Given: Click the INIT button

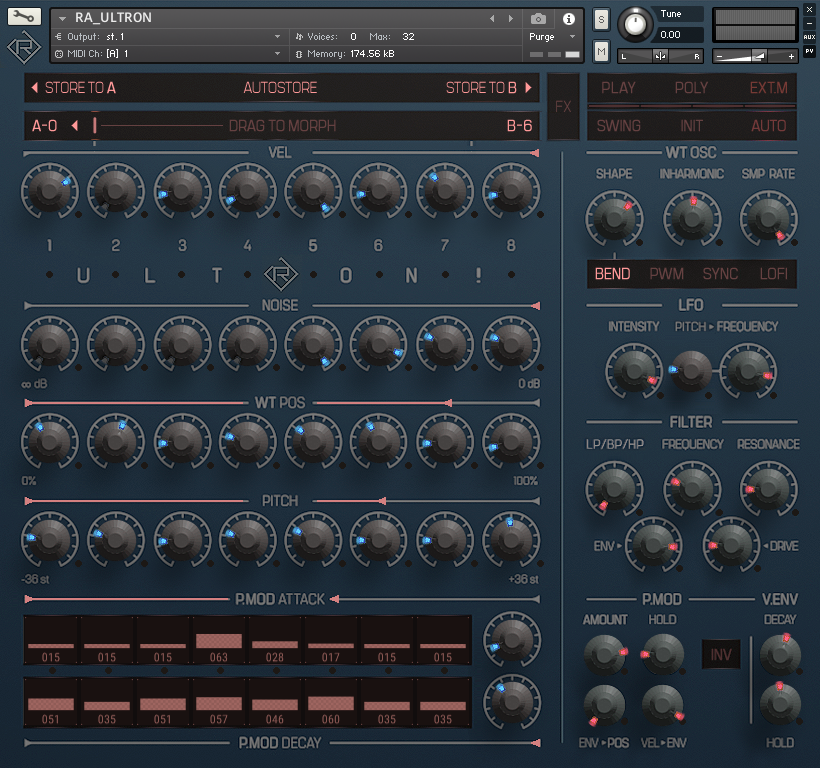Looking at the screenshot, I should tap(691, 126).
